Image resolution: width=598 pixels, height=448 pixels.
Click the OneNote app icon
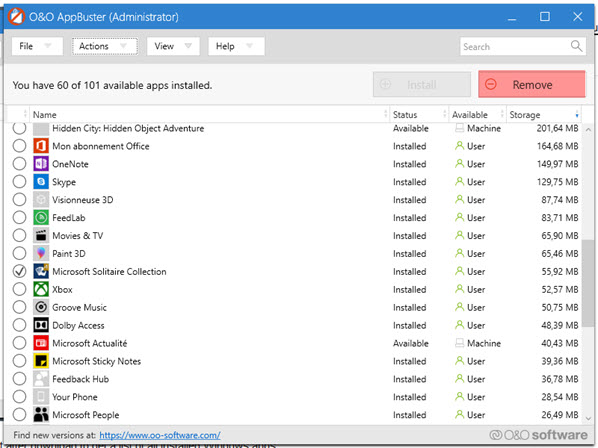[x=41, y=164]
